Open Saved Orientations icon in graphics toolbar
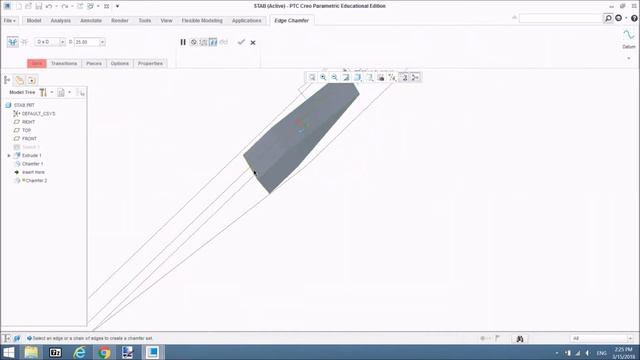640x360 pixels. [x=369, y=77]
